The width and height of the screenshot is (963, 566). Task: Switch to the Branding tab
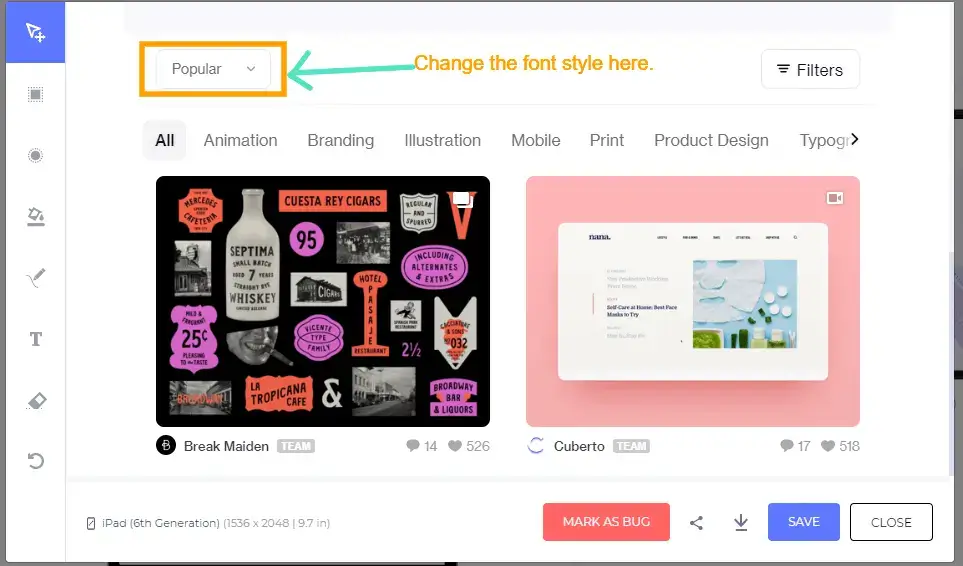[x=340, y=140]
